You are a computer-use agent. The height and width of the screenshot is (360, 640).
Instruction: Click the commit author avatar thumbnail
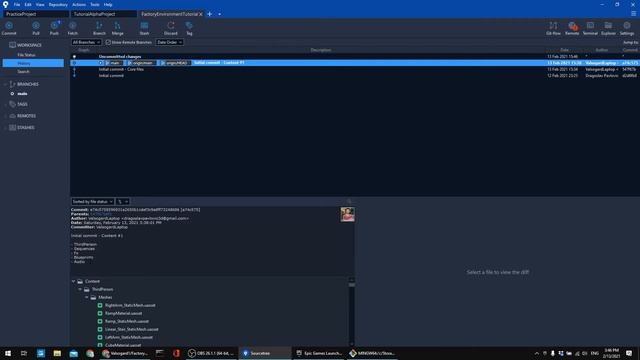click(347, 214)
